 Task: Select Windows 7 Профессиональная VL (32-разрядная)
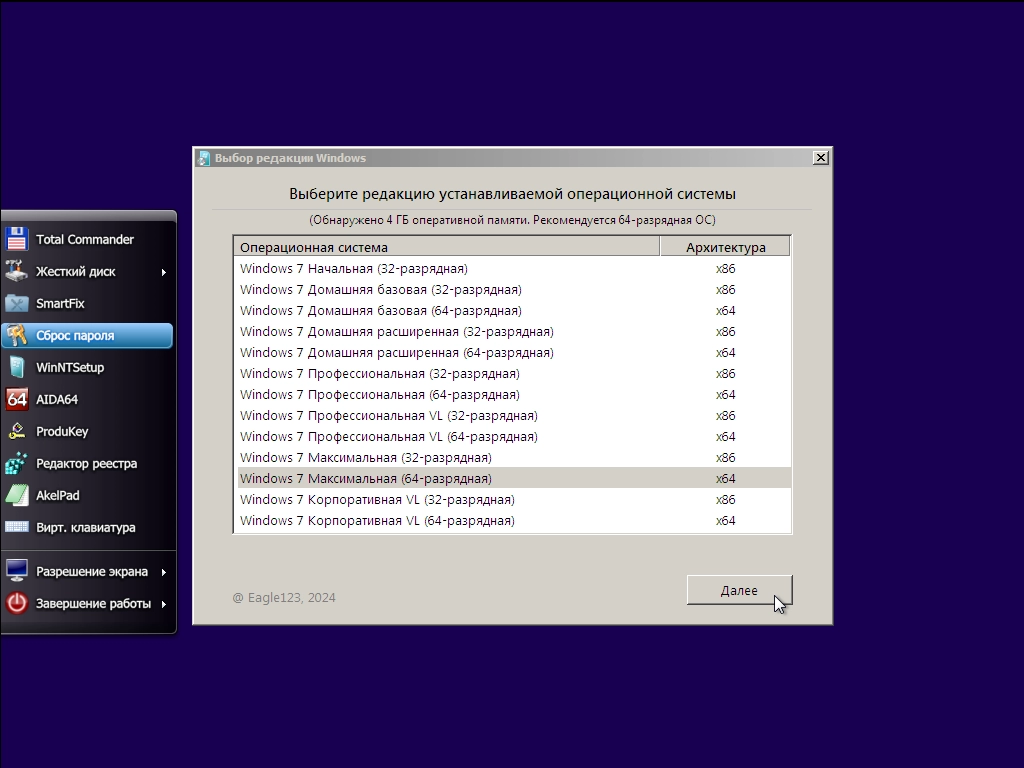(513, 415)
